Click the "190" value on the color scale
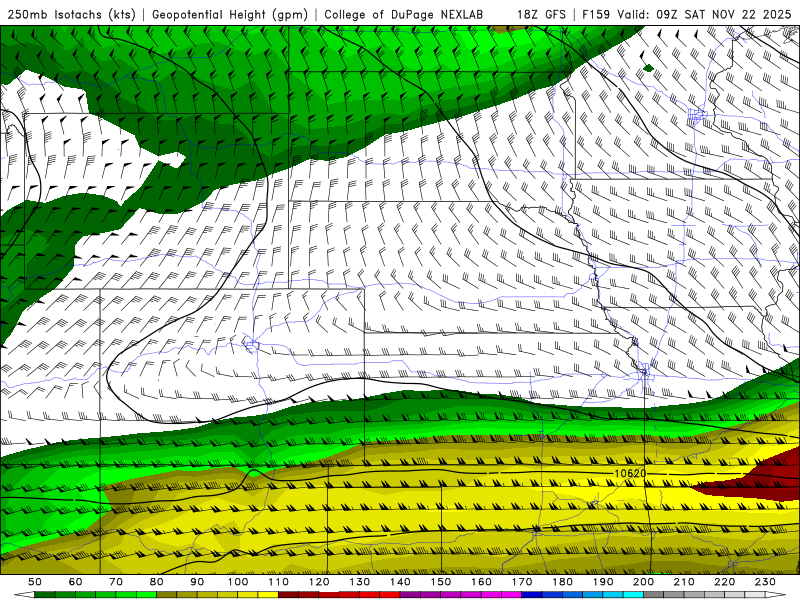The height and width of the screenshot is (600, 800). [x=603, y=582]
